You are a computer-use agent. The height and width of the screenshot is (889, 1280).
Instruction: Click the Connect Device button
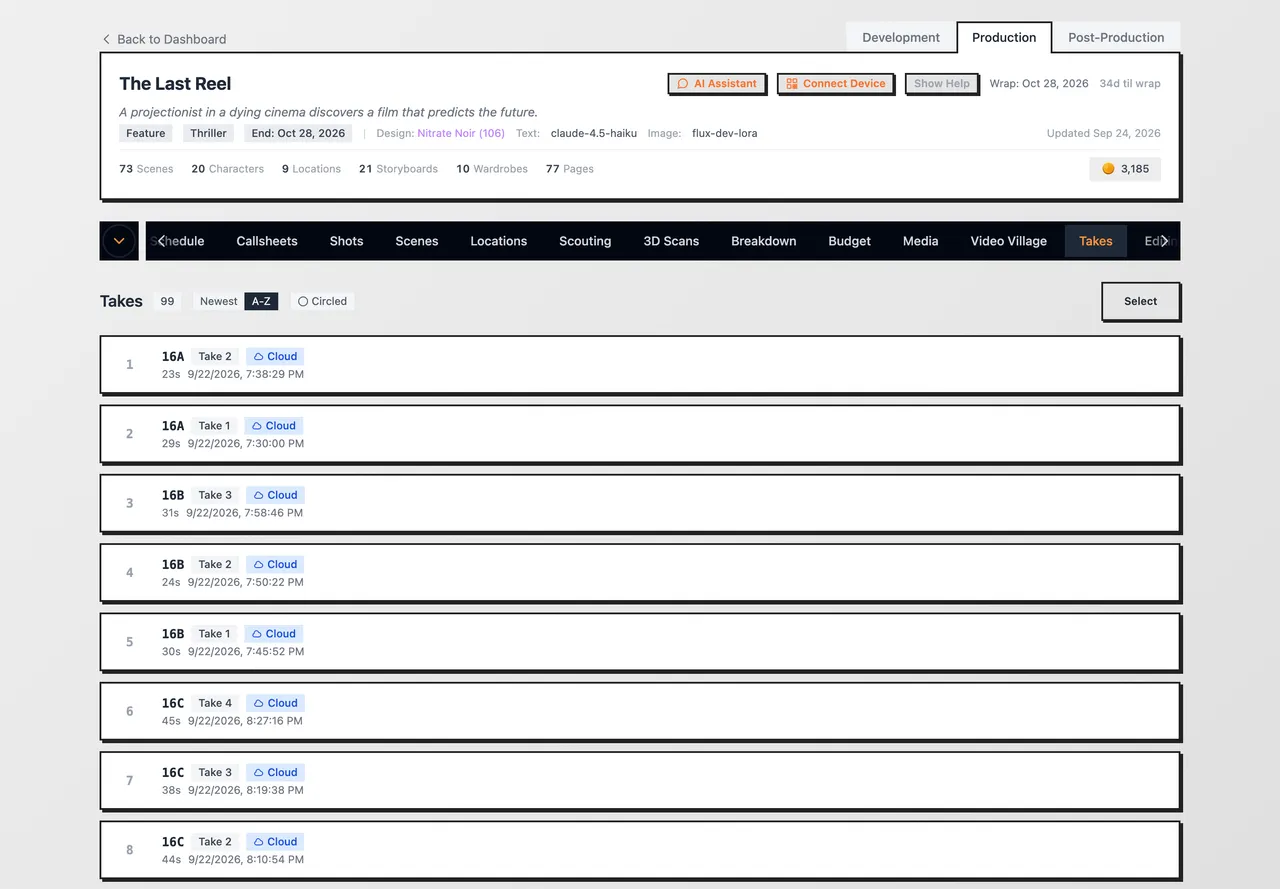click(836, 84)
